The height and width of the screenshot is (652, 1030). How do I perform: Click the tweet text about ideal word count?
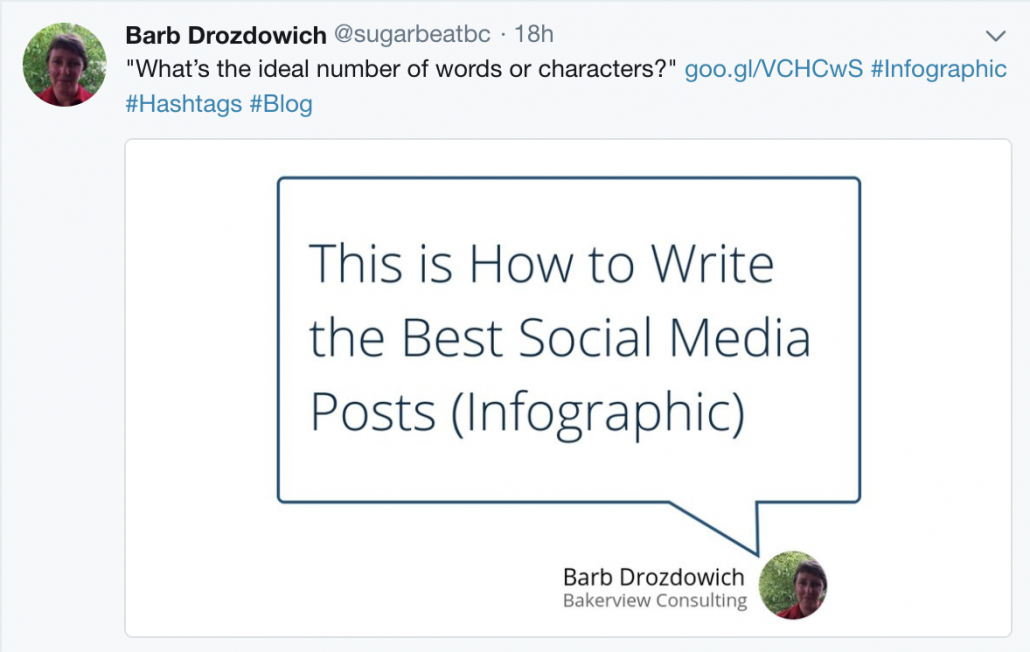click(401, 69)
